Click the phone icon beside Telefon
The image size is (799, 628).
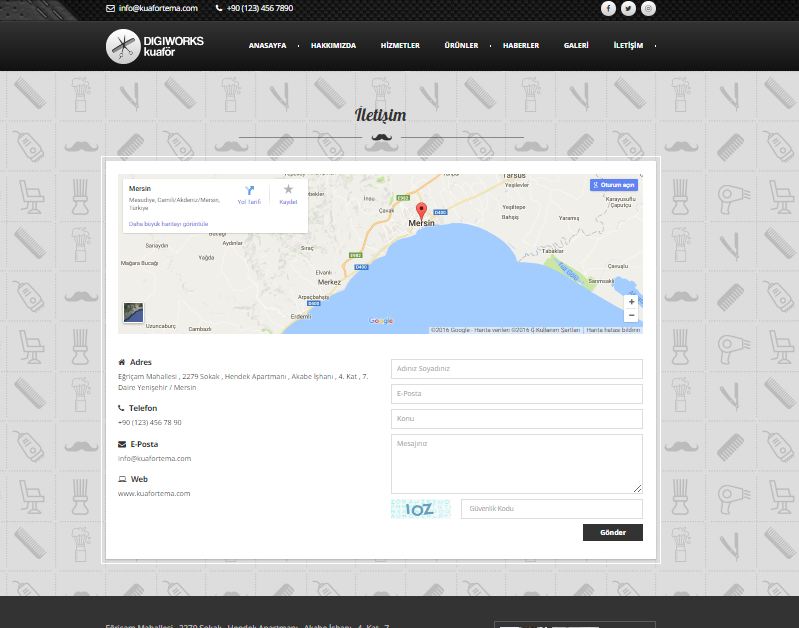point(121,408)
